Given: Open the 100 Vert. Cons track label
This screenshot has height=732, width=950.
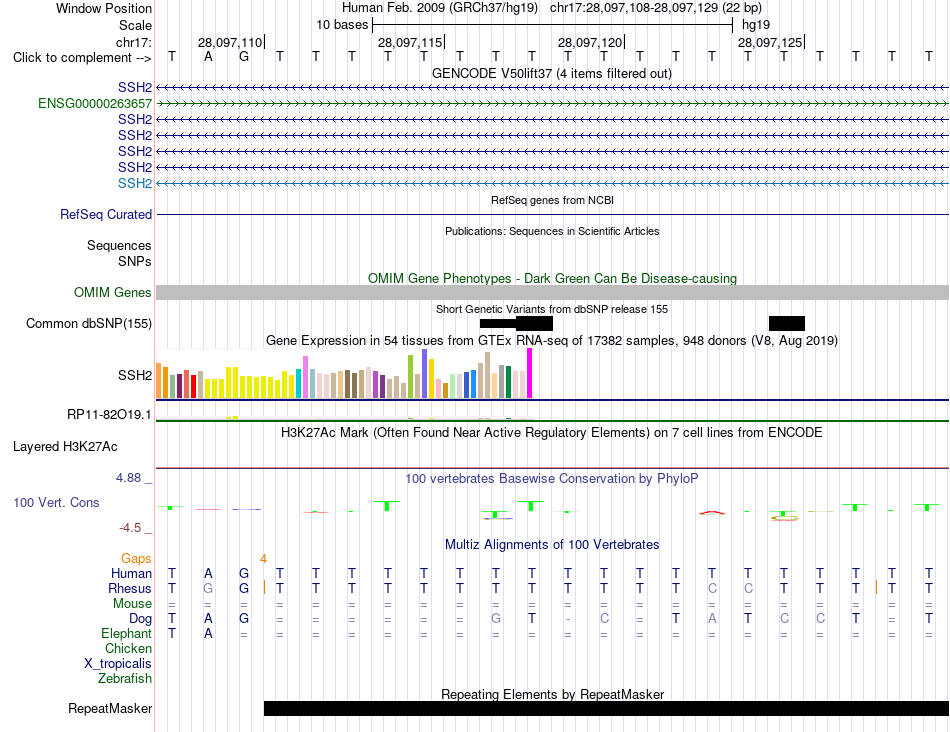Looking at the screenshot, I should point(56,502).
